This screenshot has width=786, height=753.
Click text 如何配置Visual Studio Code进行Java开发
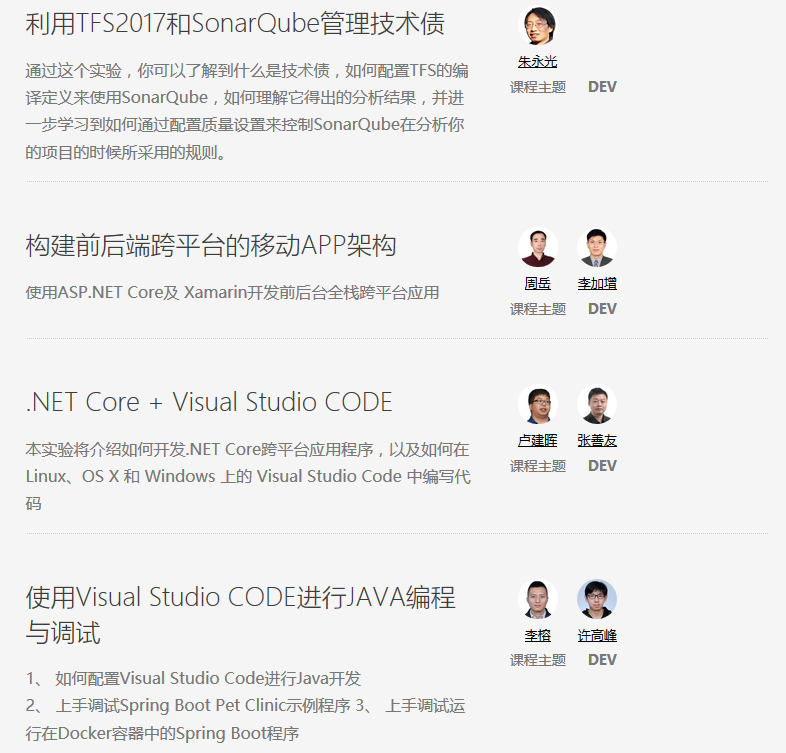[208, 678]
